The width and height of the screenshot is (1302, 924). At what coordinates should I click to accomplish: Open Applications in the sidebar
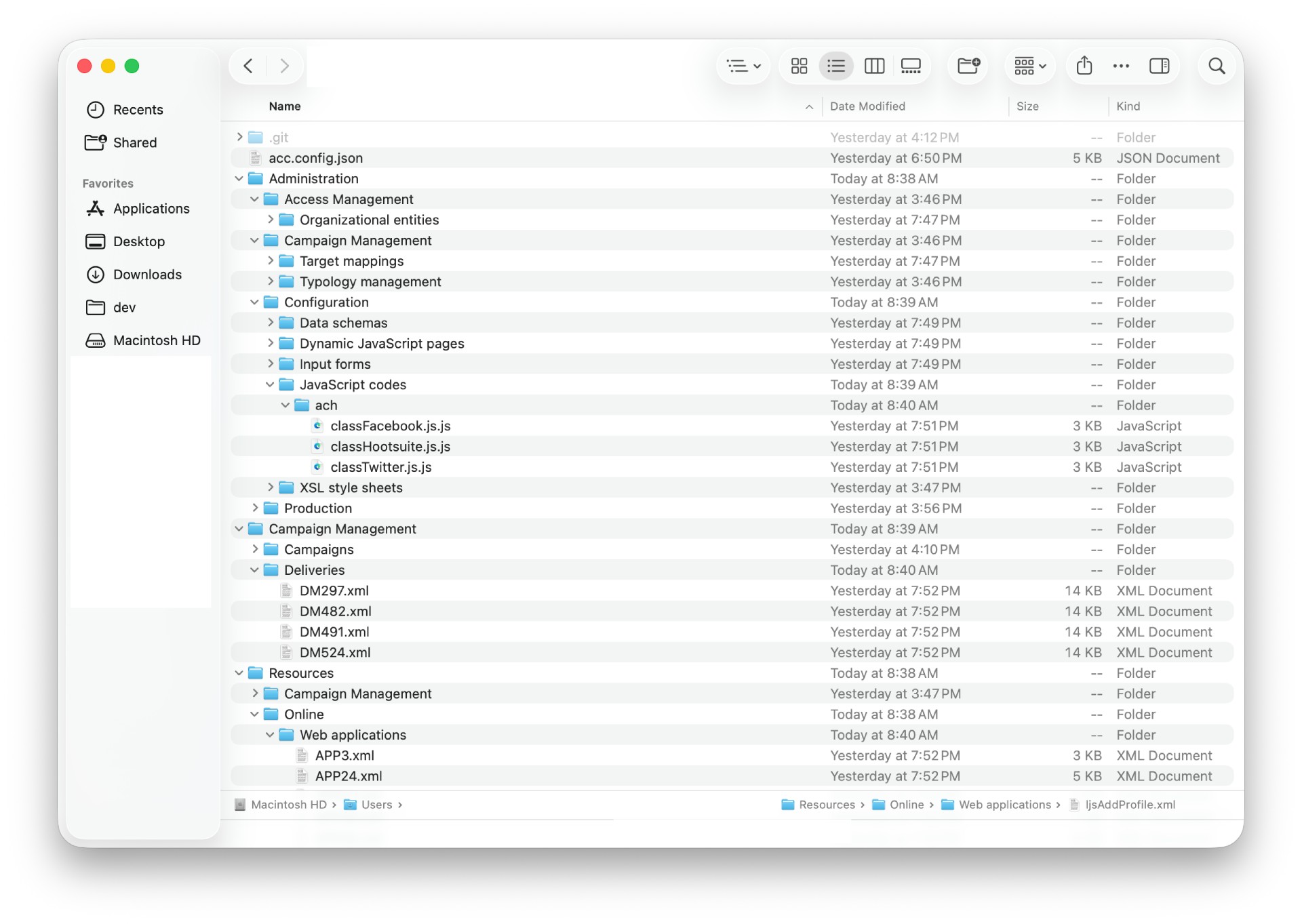click(x=151, y=209)
